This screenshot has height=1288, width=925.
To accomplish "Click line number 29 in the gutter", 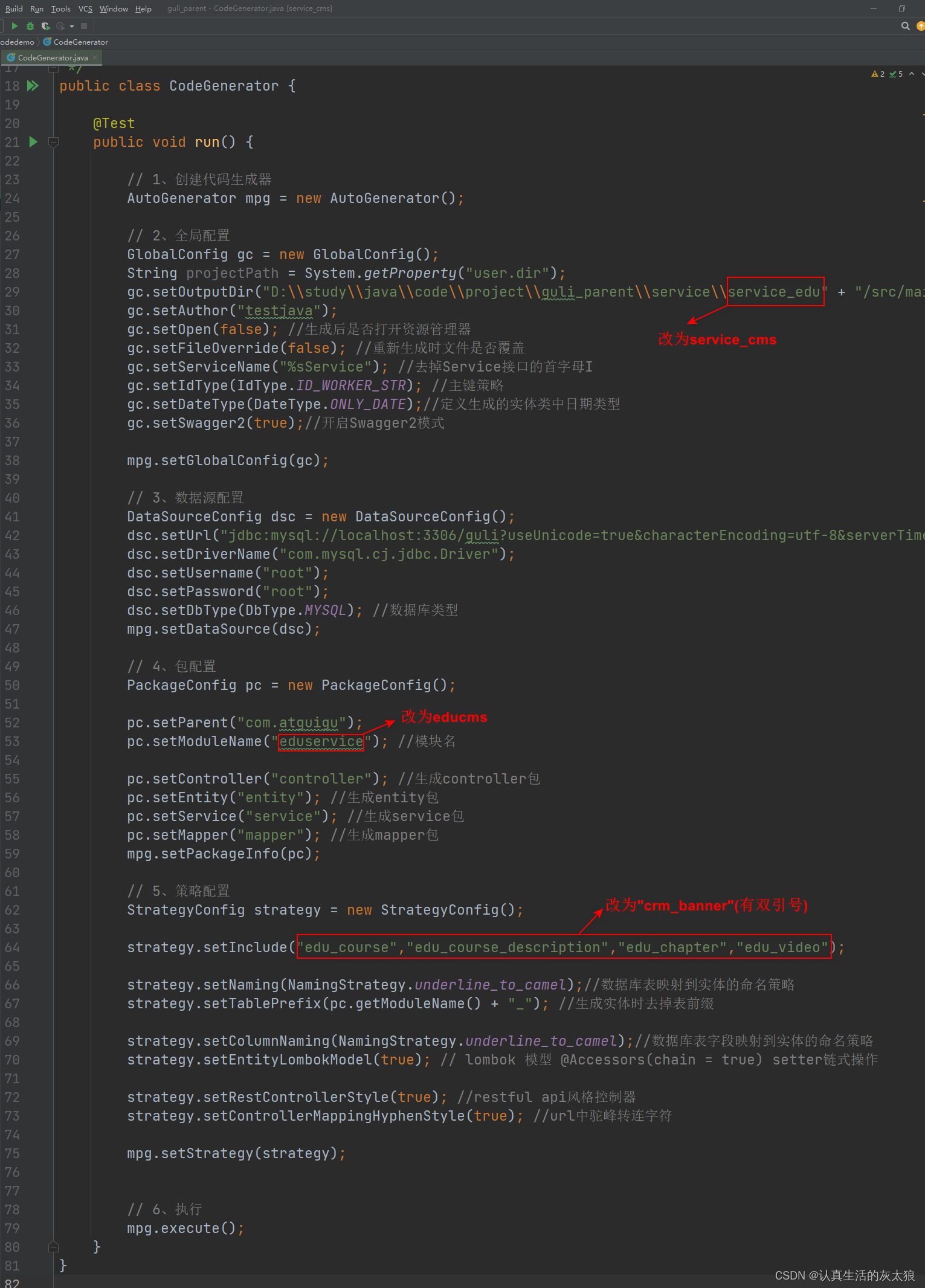I will (x=12, y=292).
